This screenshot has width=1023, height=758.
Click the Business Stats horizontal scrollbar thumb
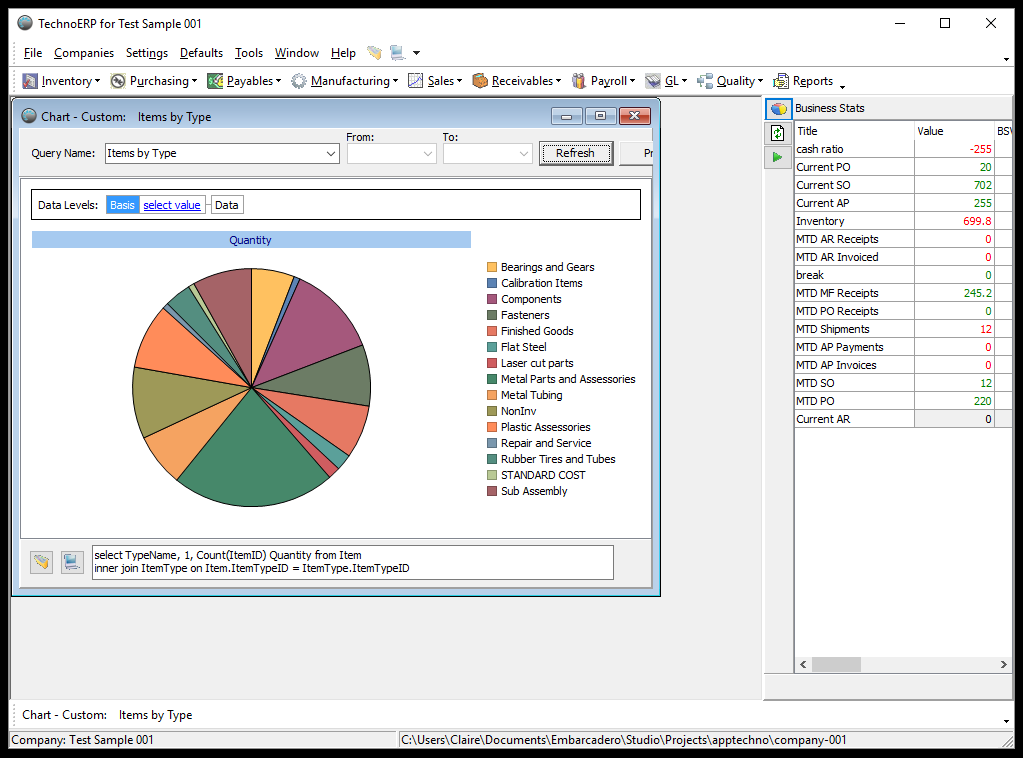(x=836, y=665)
